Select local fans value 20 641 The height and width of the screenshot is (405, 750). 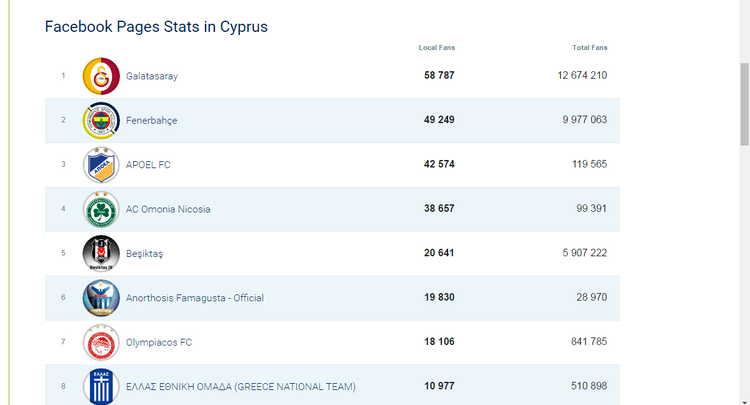439,253
